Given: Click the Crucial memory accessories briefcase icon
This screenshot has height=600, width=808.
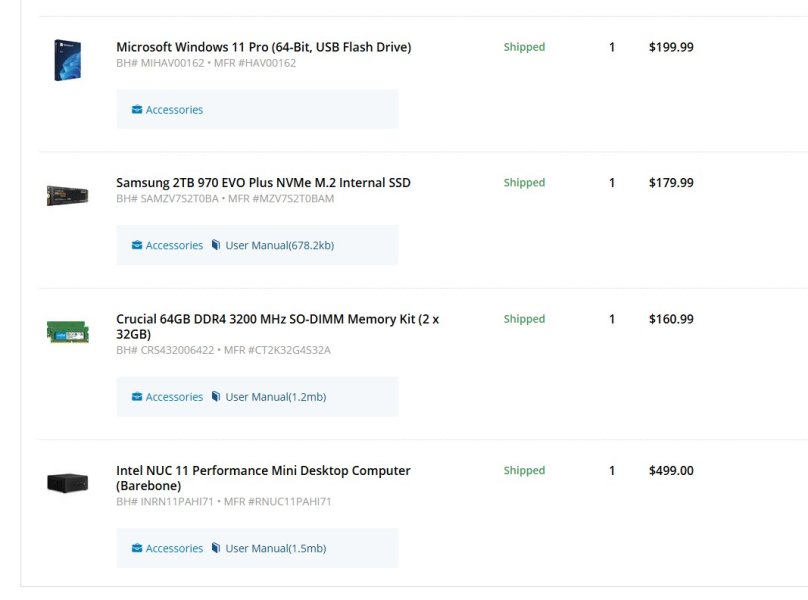Looking at the screenshot, I should (x=137, y=396).
